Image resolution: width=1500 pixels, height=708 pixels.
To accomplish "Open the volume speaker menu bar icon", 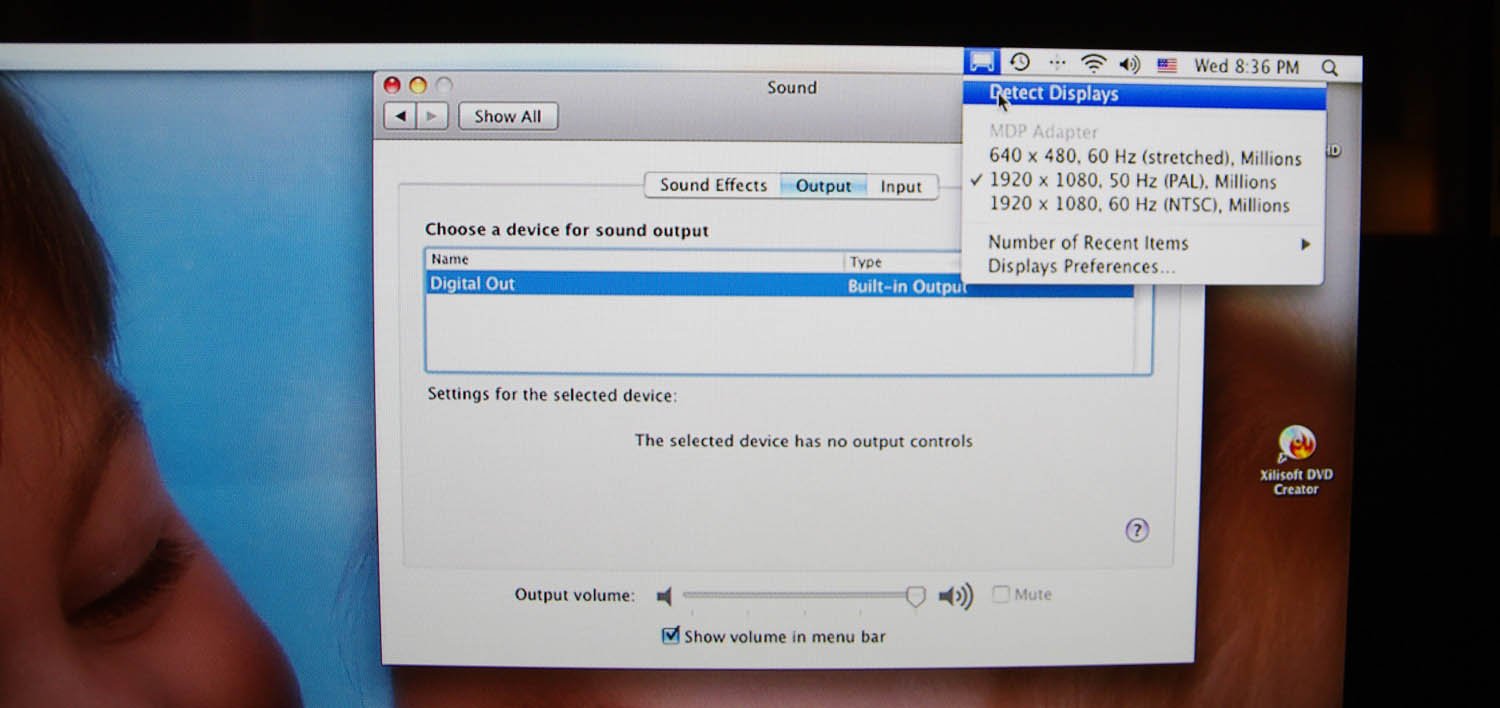I will click(x=1130, y=65).
